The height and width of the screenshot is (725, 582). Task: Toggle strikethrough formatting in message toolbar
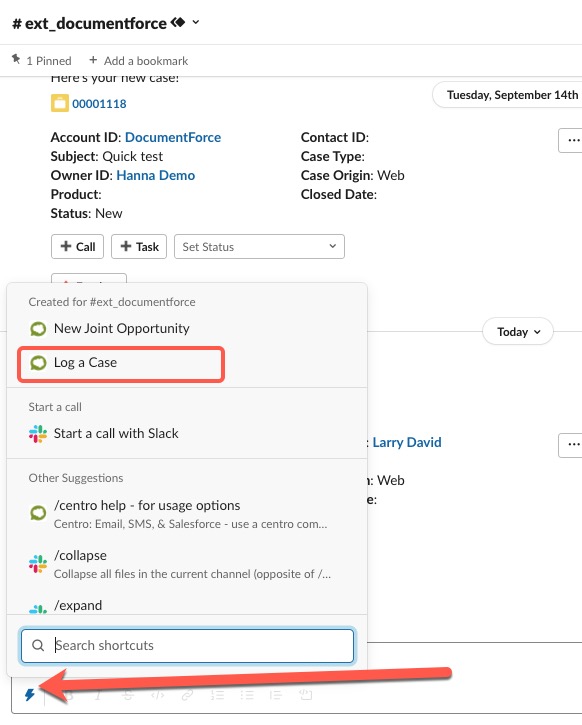pyautogui.click(x=128, y=695)
